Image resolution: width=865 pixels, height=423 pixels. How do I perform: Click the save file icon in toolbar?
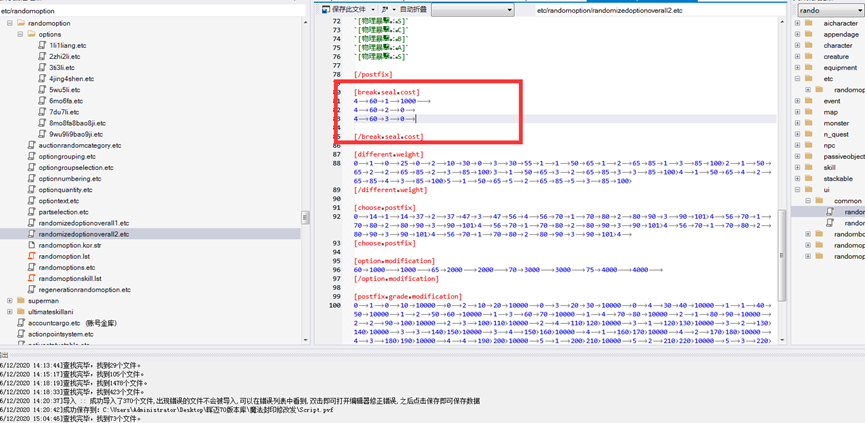tap(327, 10)
